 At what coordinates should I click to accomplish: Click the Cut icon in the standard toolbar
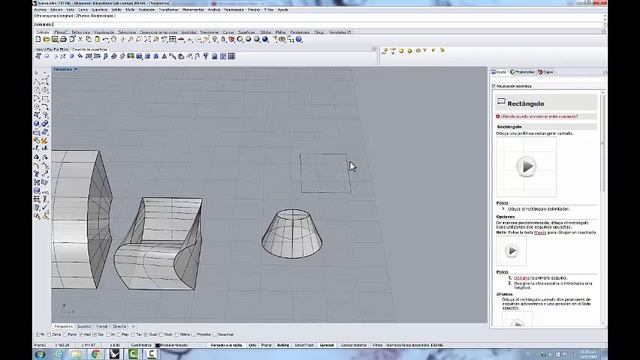pos(80,39)
